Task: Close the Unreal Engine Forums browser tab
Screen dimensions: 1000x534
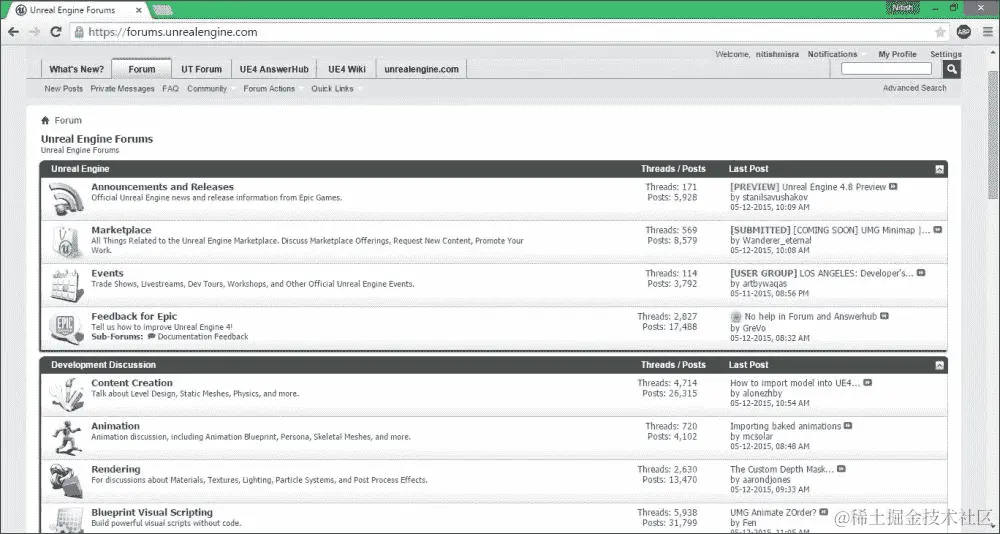Action: (x=139, y=10)
